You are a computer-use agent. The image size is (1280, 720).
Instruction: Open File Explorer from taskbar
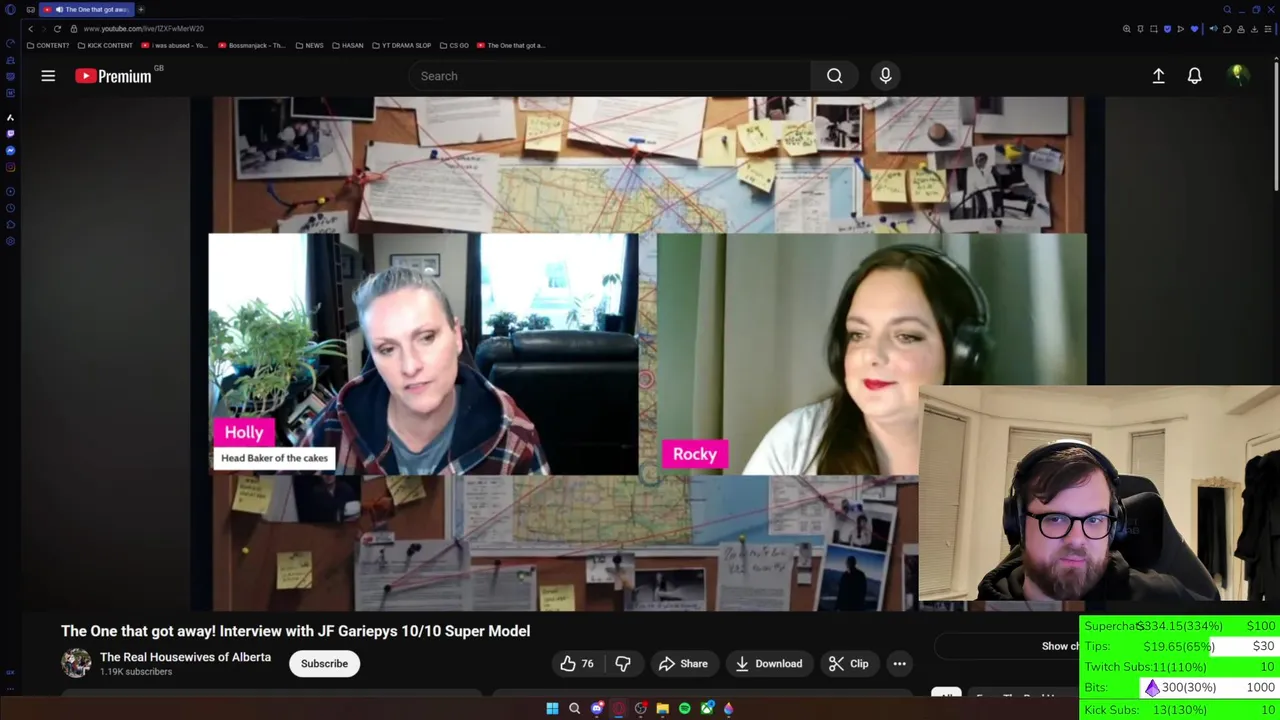click(662, 708)
